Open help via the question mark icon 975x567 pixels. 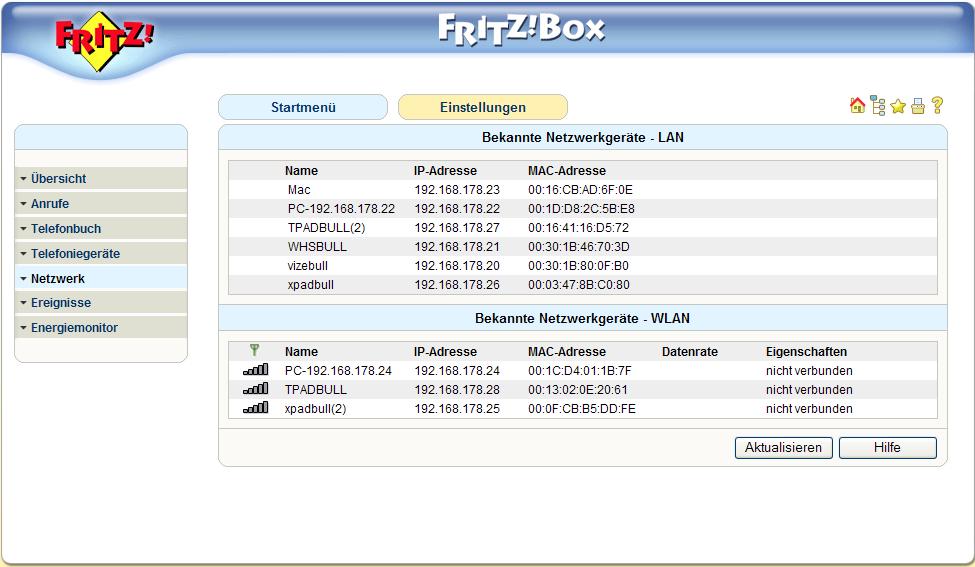pyautogui.click(x=937, y=106)
